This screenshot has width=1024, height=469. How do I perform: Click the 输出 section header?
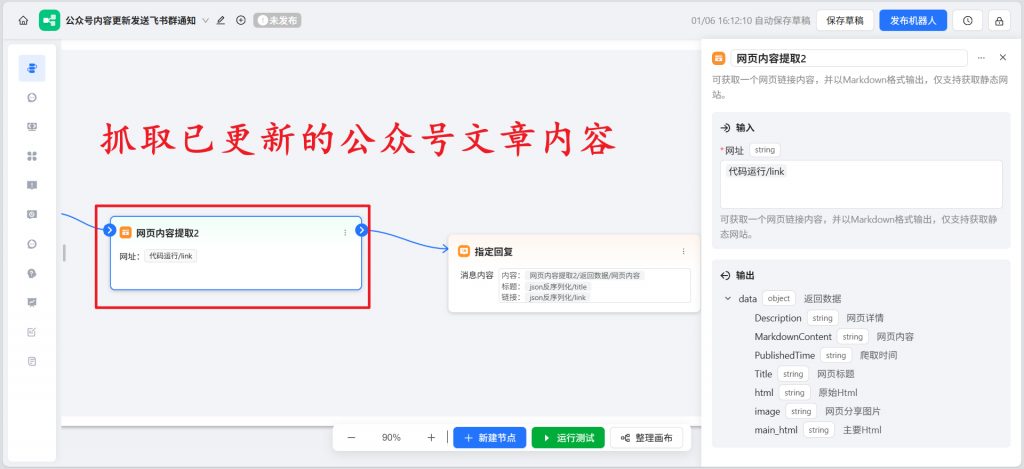coord(737,276)
